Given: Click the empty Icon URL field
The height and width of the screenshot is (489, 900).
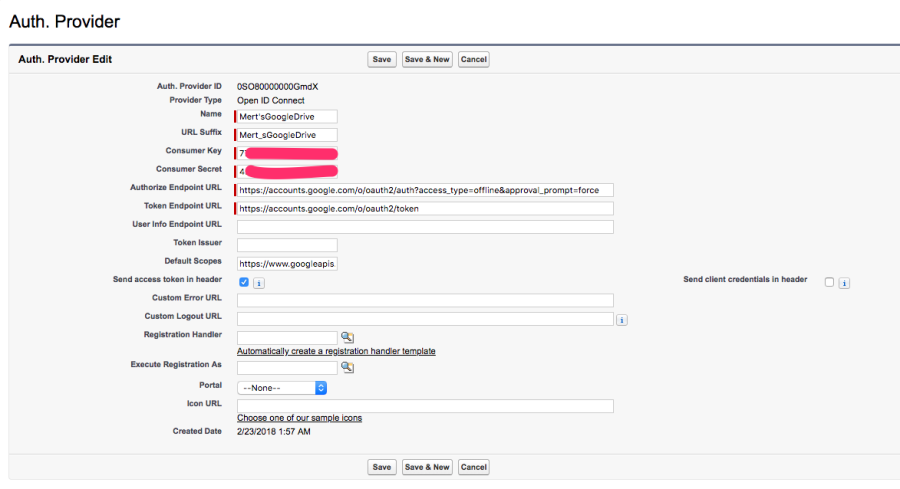Looking at the screenshot, I should [x=424, y=405].
